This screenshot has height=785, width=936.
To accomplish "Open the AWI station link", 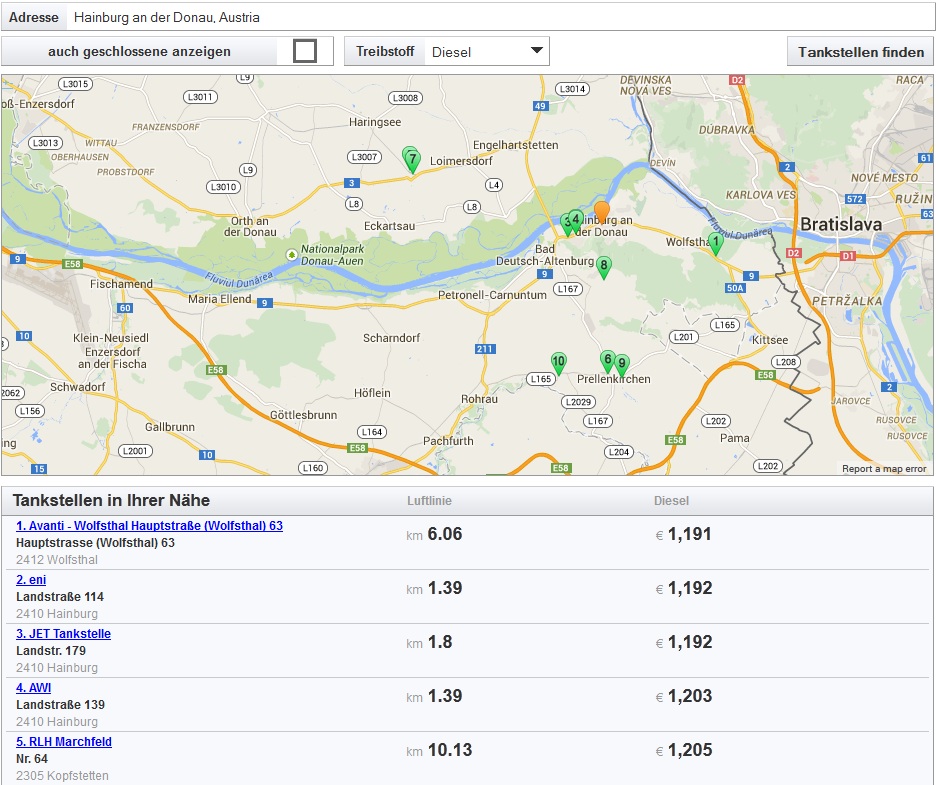I will click(x=33, y=688).
